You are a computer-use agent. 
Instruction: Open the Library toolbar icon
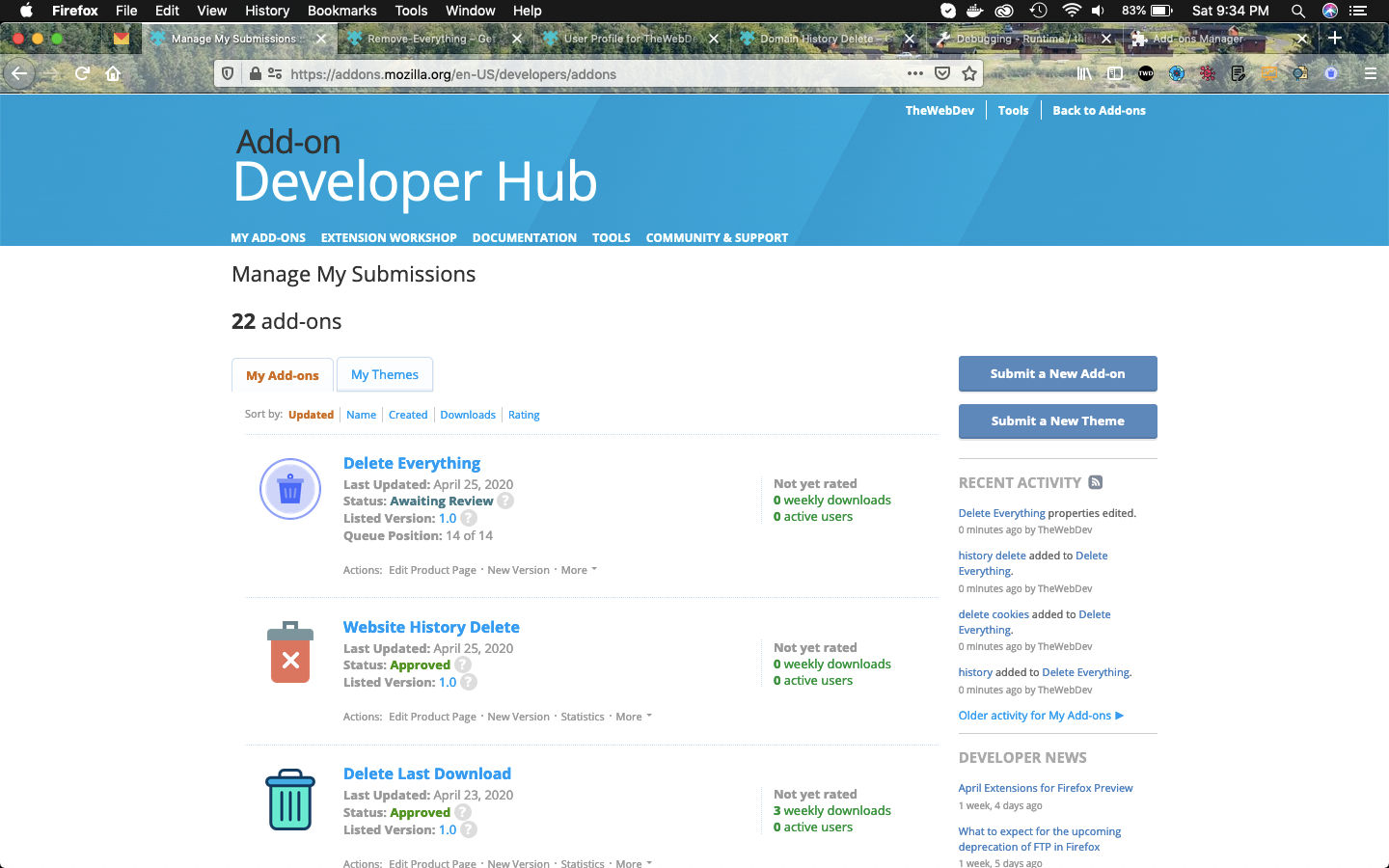pyautogui.click(x=1084, y=73)
